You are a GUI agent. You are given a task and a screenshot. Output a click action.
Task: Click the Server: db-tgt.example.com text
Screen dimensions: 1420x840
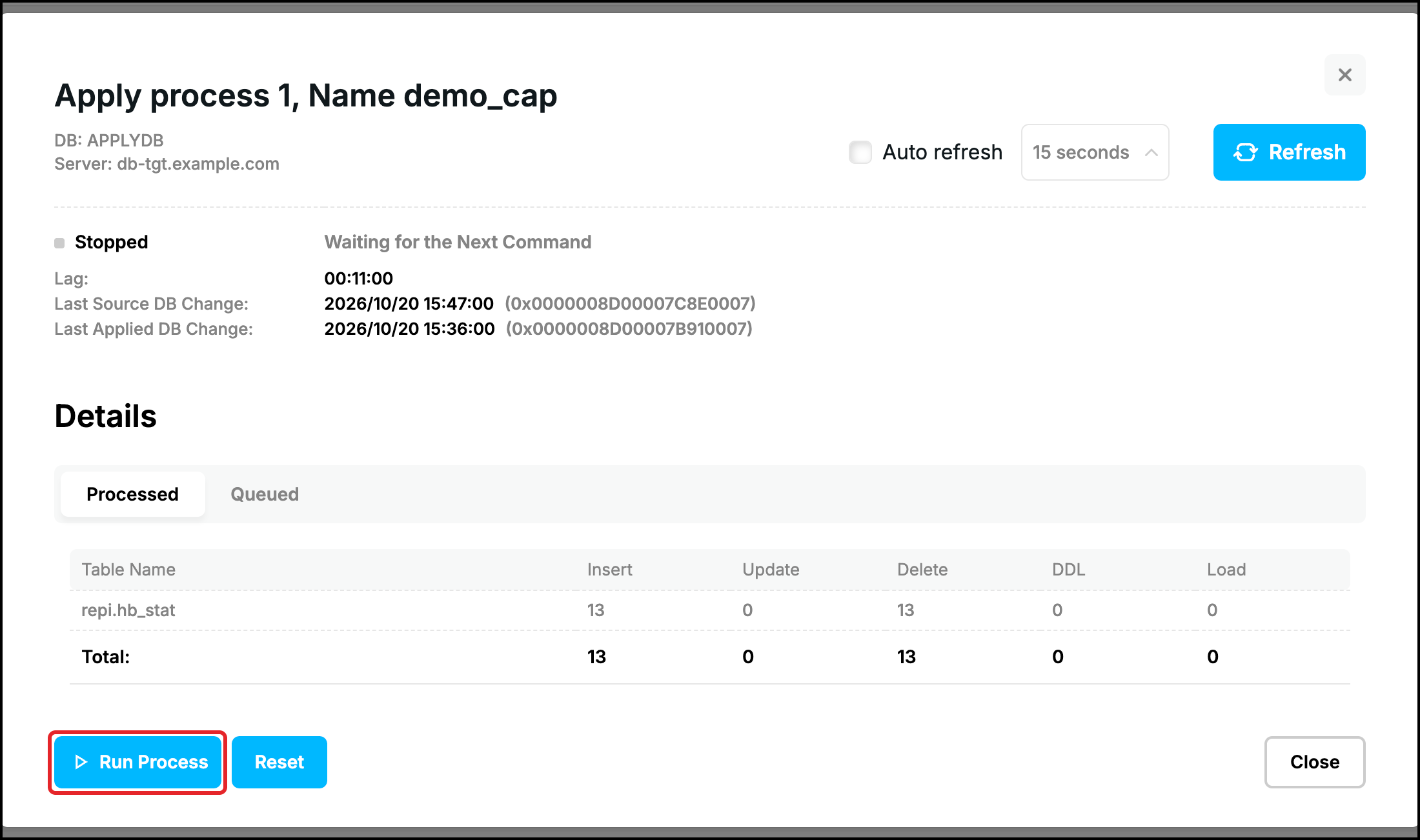tap(167, 163)
